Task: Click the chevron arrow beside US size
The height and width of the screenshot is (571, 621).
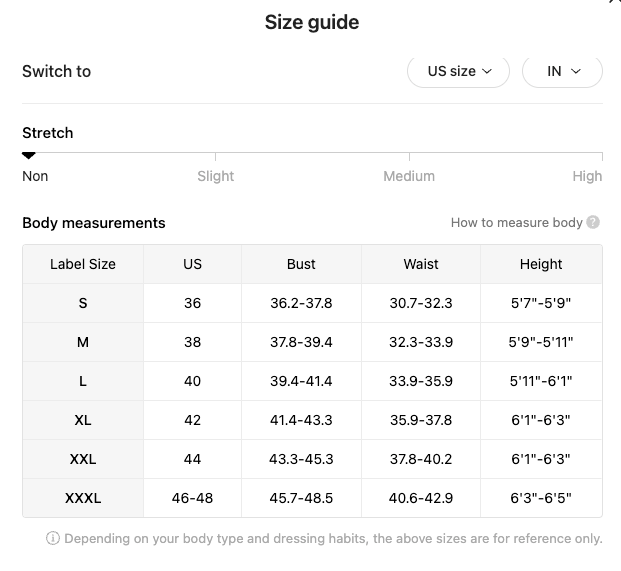Action: pyautogui.click(x=487, y=71)
